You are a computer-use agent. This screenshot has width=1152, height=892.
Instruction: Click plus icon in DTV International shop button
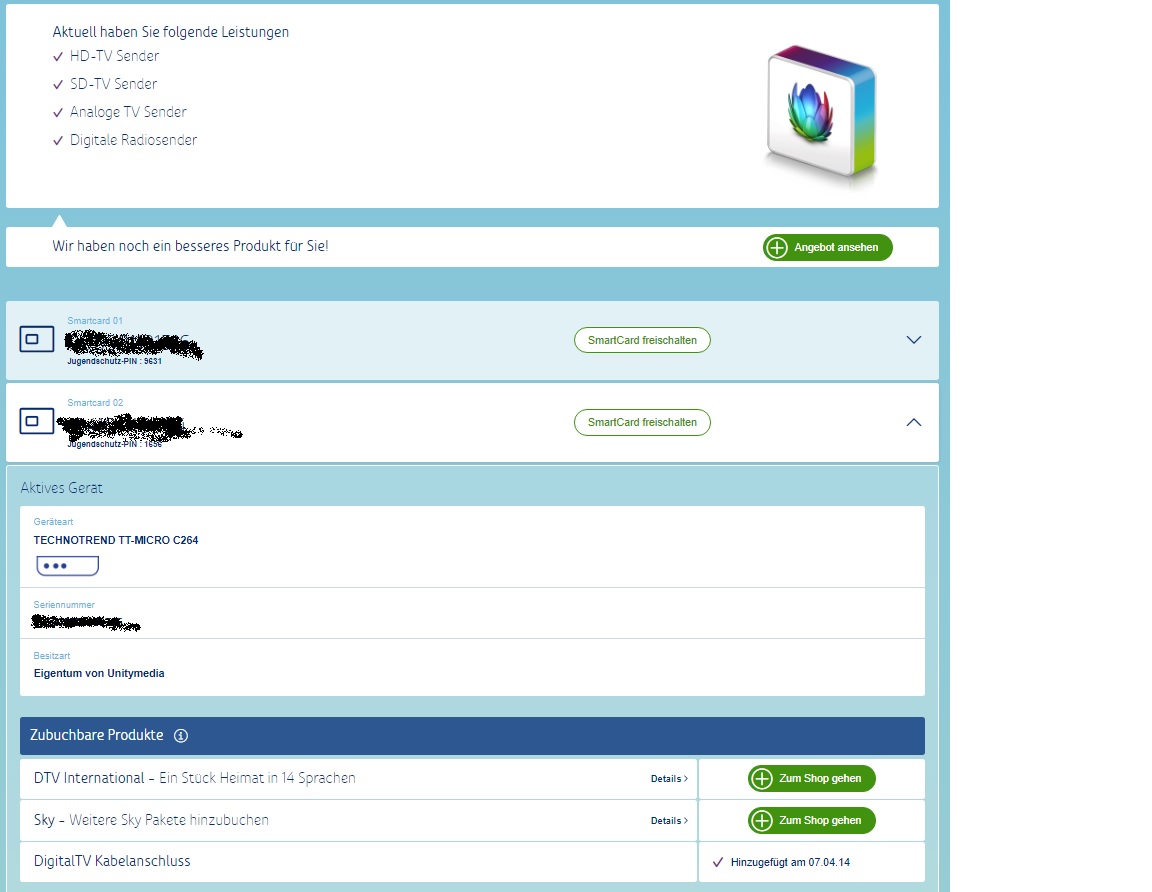tap(762, 779)
